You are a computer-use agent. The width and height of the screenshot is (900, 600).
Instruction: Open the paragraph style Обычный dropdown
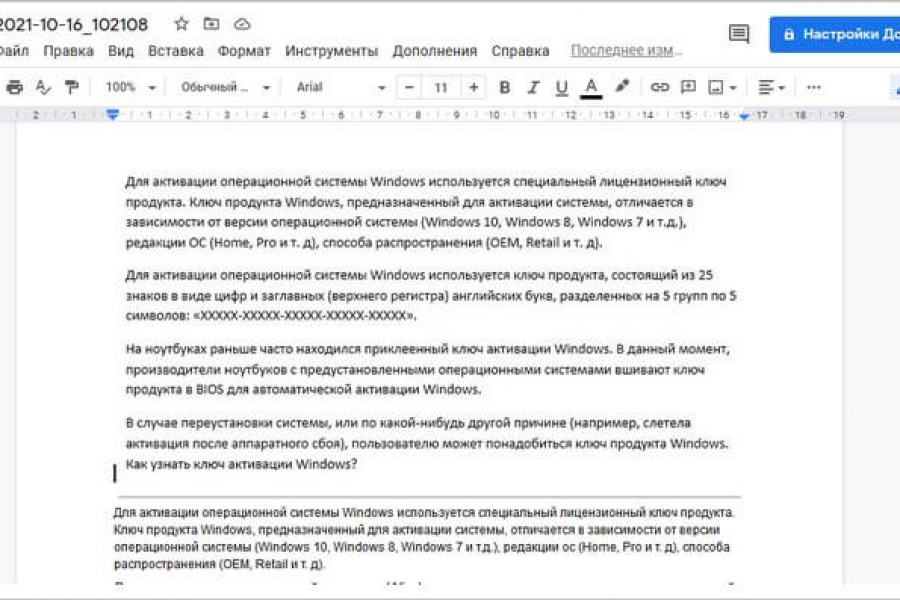point(225,87)
